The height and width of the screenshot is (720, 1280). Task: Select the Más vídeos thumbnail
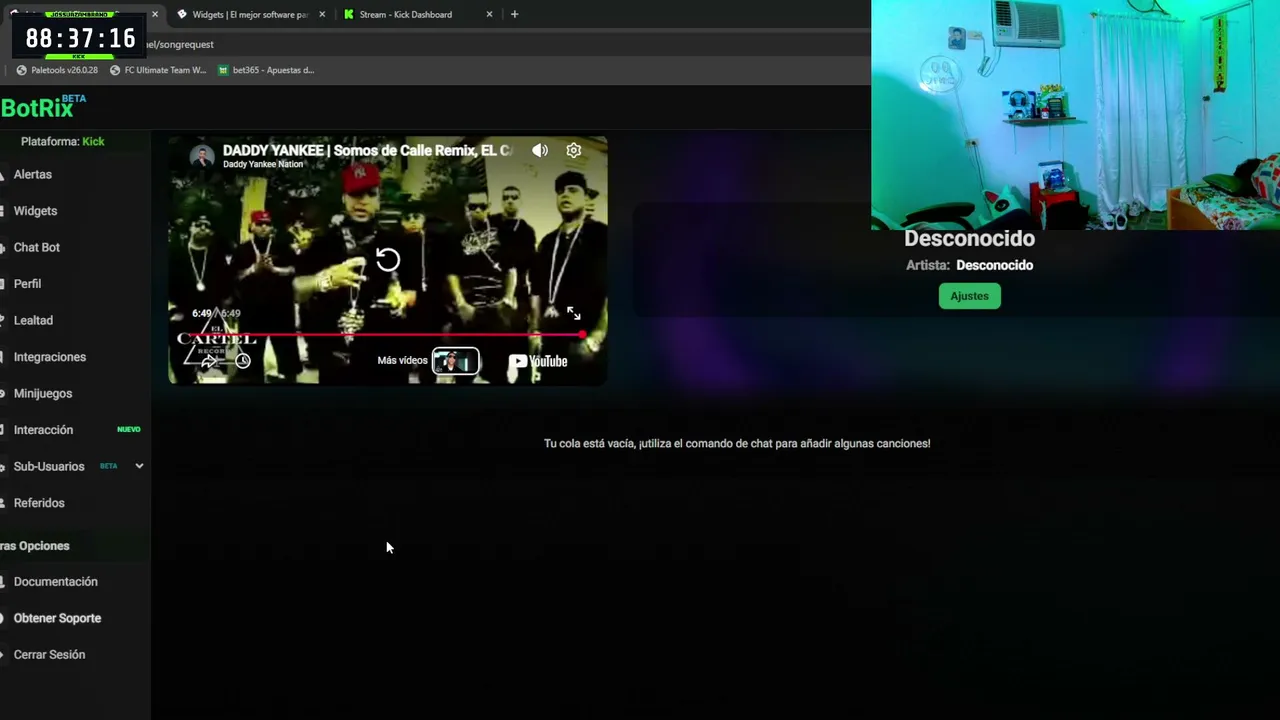pos(455,361)
